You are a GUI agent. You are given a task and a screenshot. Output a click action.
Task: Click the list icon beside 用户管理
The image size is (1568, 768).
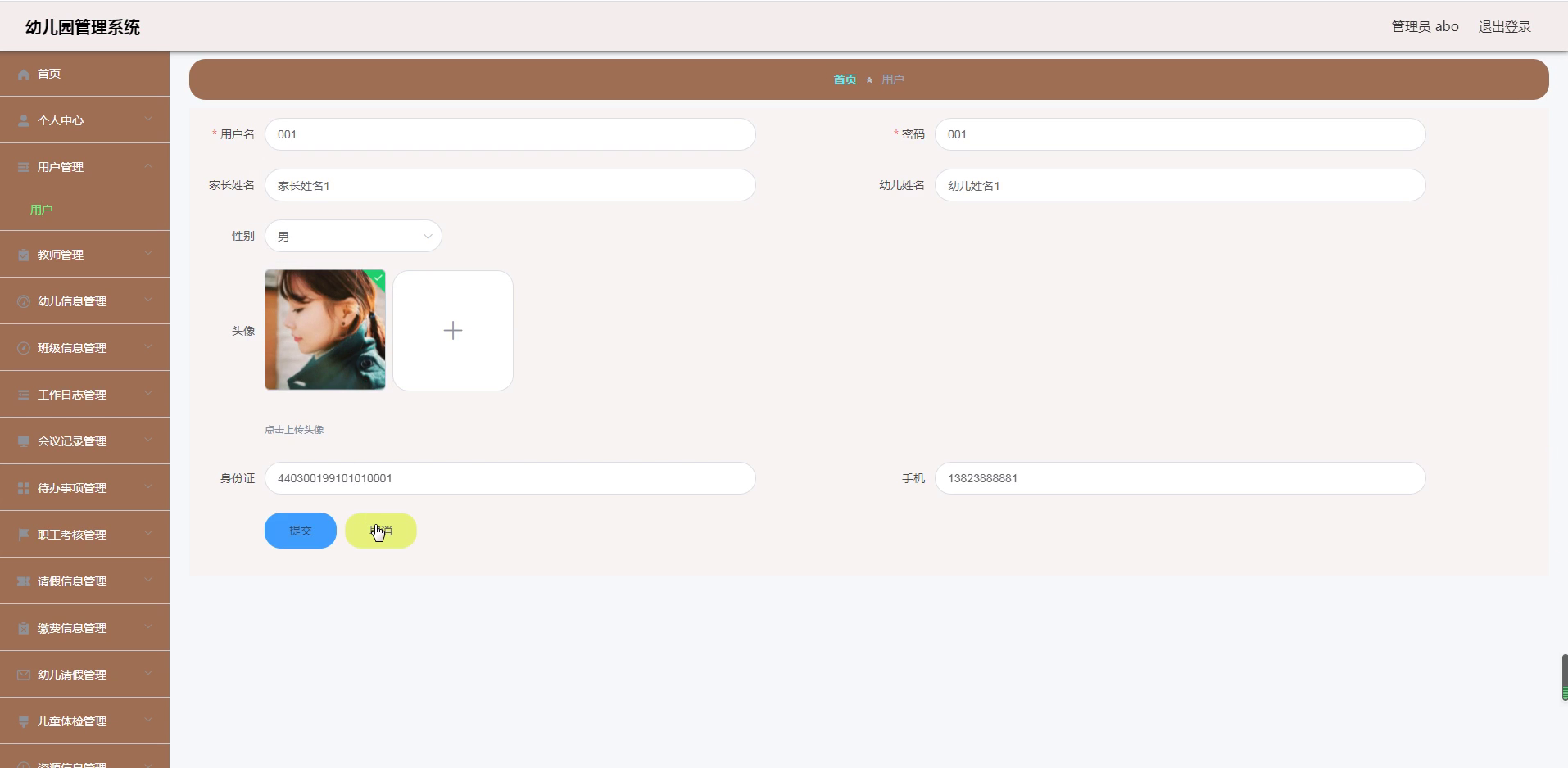(x=24, y=167)
